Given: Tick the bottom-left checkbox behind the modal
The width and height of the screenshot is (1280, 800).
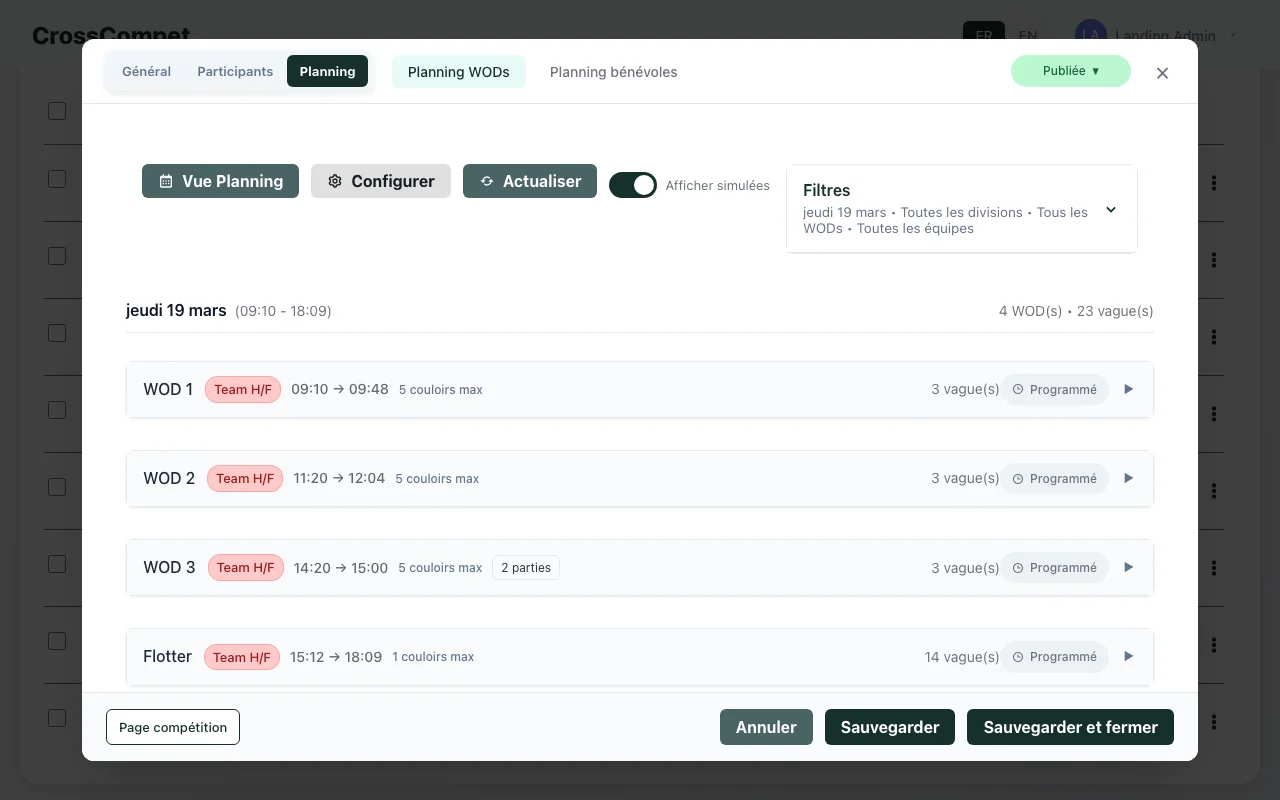Looking at the screenshot, I should click(x=57, y=717).
